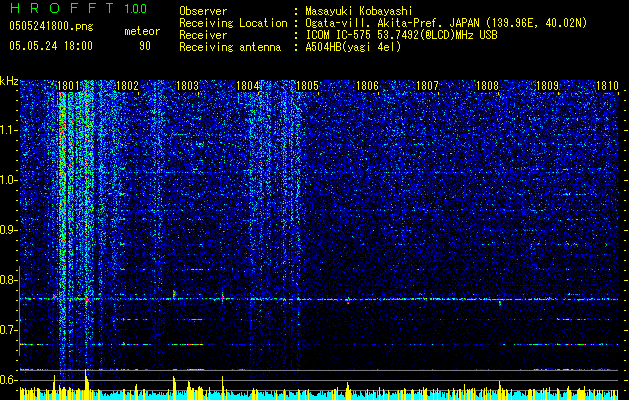Click the receiver ICOM IC-575 text

point(339,35)
